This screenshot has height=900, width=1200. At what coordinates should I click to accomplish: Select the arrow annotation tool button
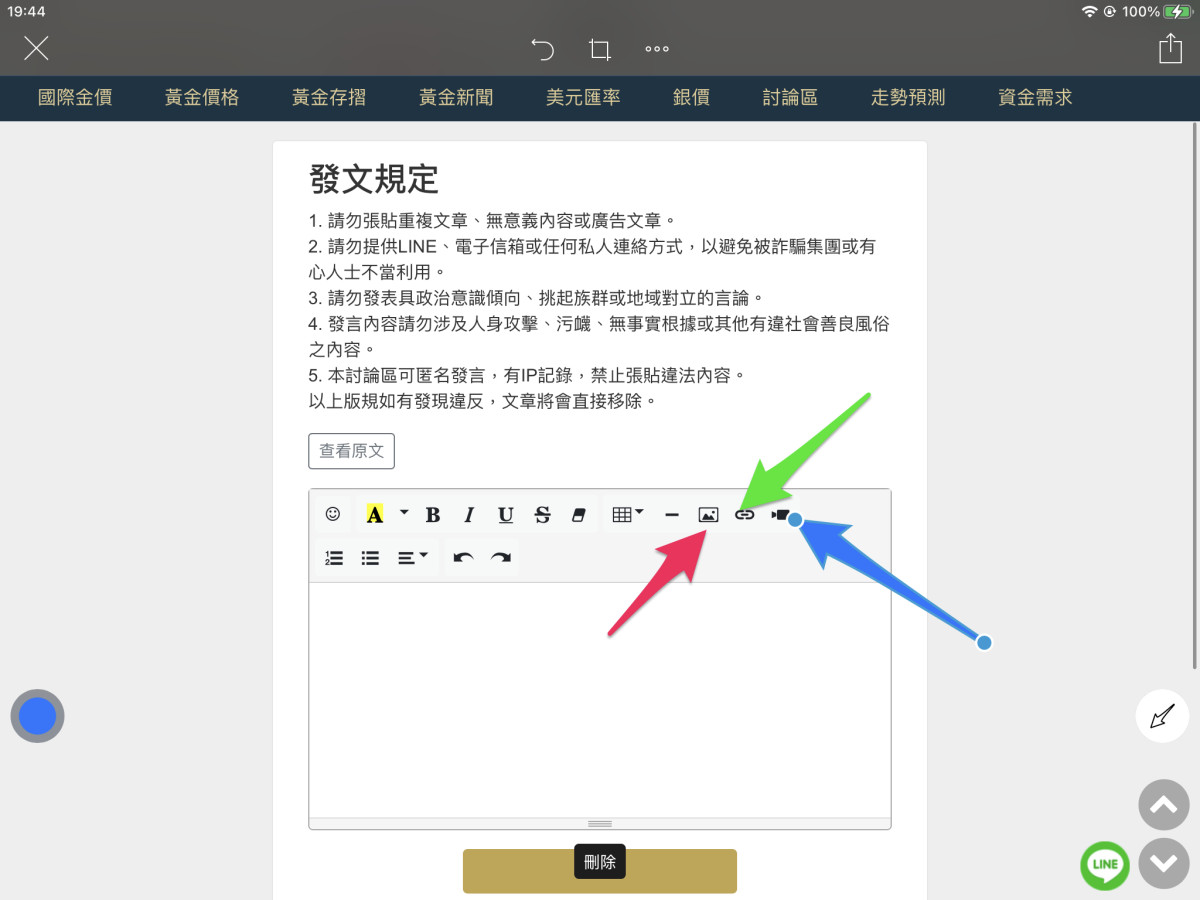[x=1162, y=716]
